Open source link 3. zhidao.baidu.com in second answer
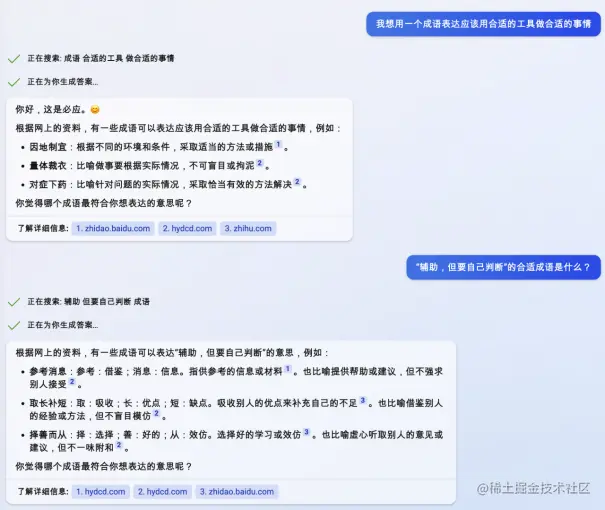Screen dimensions: 605x510 pos(237,492)
